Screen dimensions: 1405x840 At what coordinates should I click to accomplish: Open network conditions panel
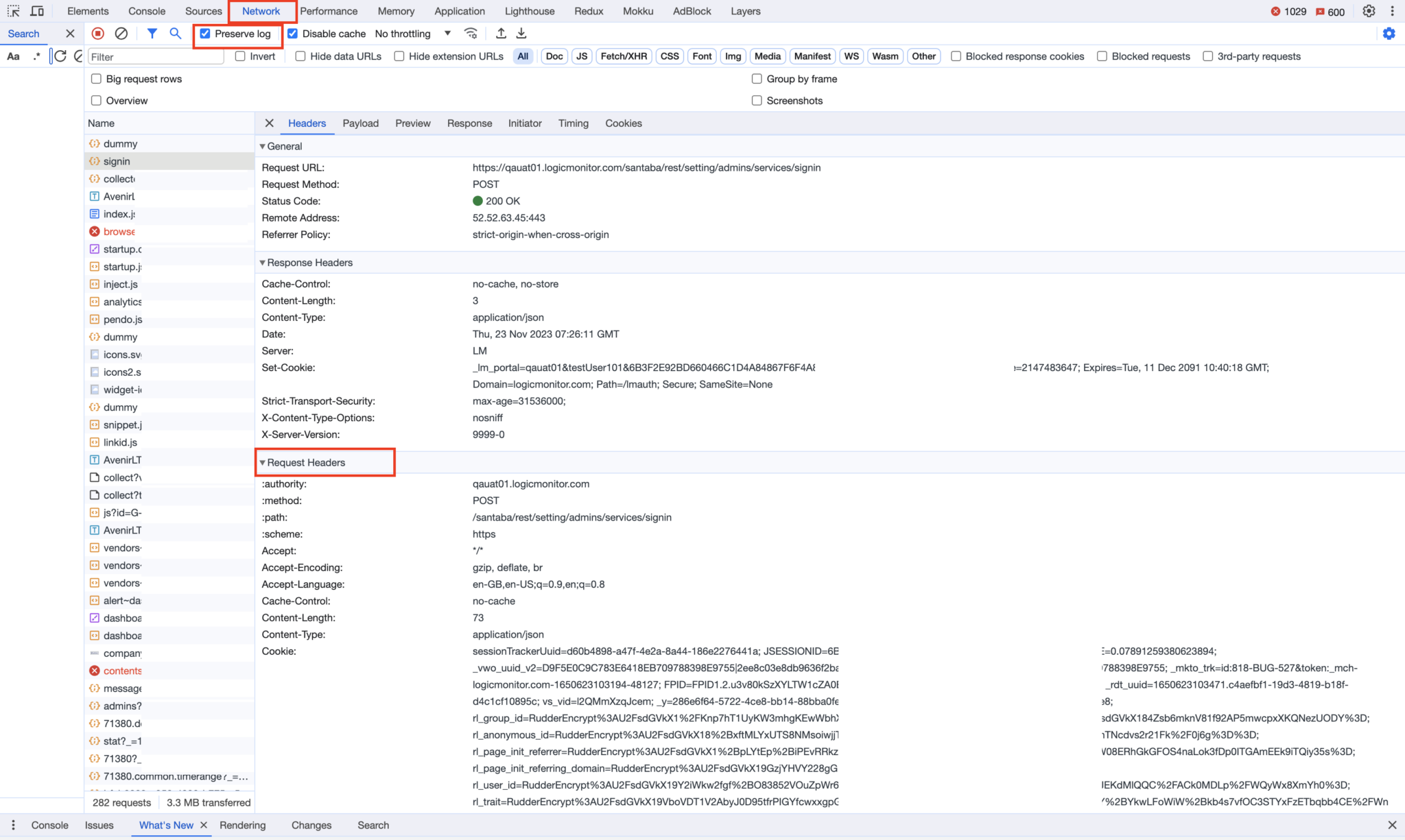[470, 33]
